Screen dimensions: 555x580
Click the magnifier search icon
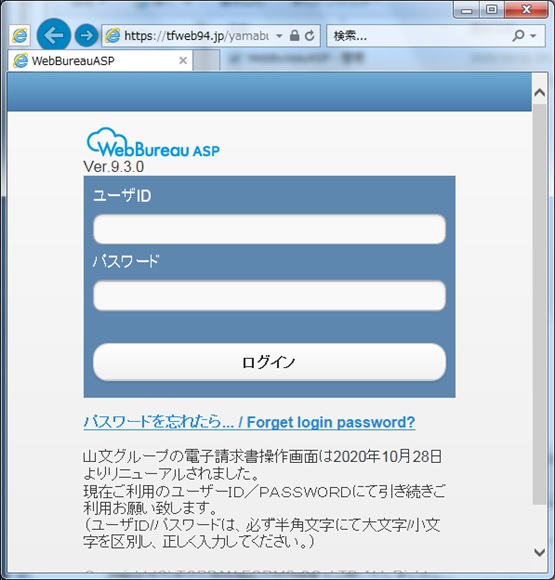(x=518, y=36)
